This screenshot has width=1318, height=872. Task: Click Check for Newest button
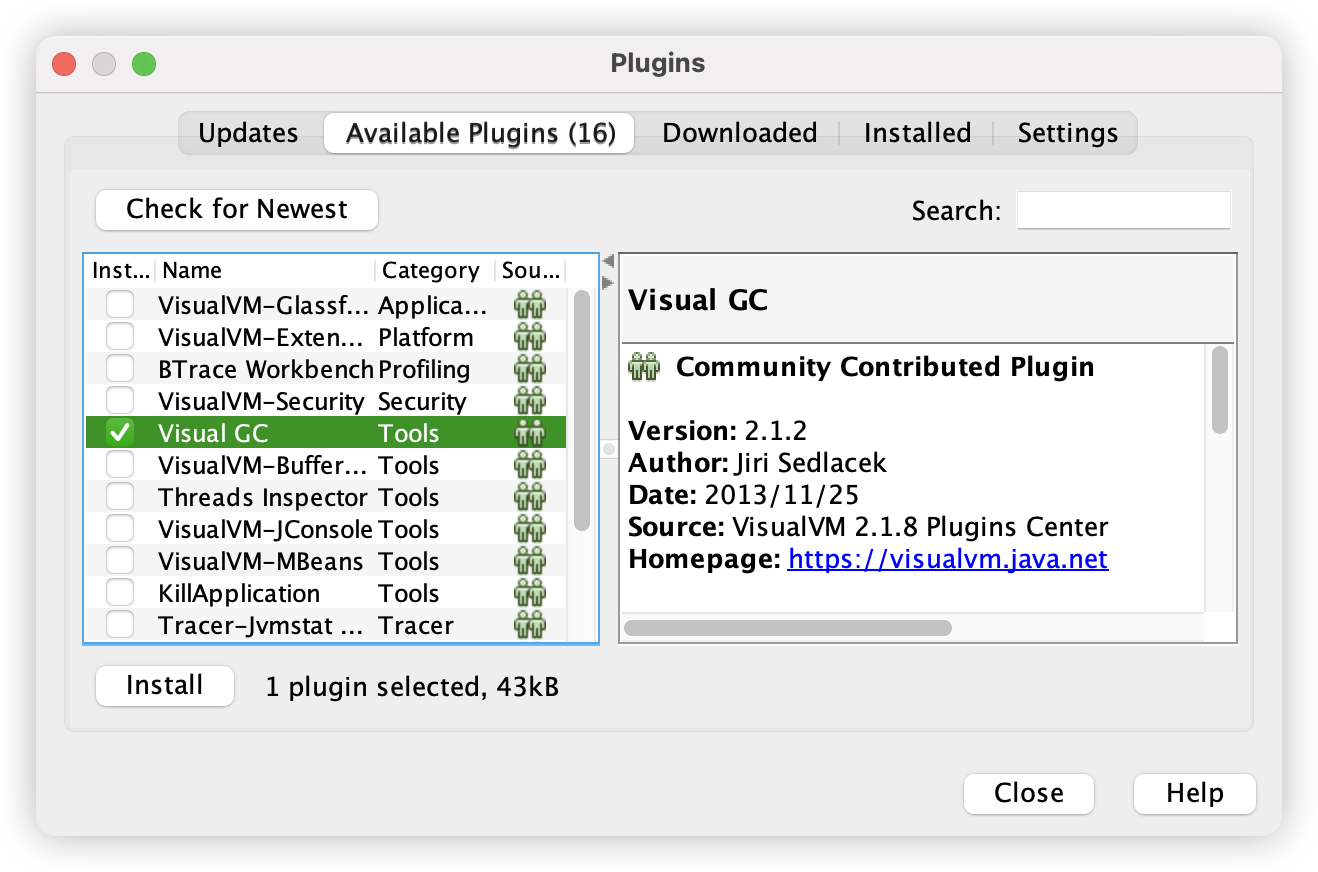tap(237, 209)
